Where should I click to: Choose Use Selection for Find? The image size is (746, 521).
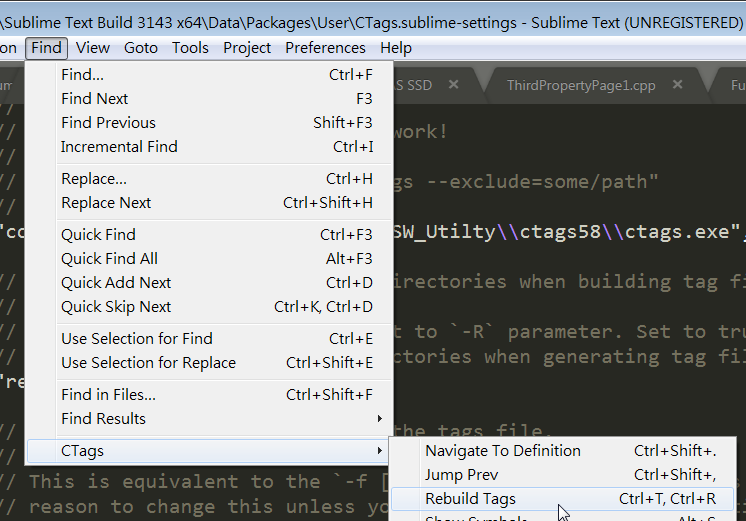click(x=209, y=339)
